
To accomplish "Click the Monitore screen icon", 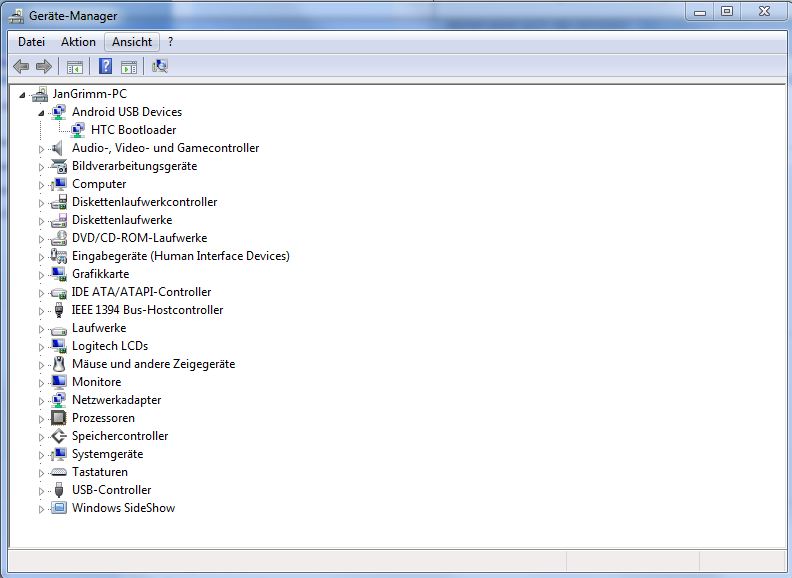I will coord(59,382).
